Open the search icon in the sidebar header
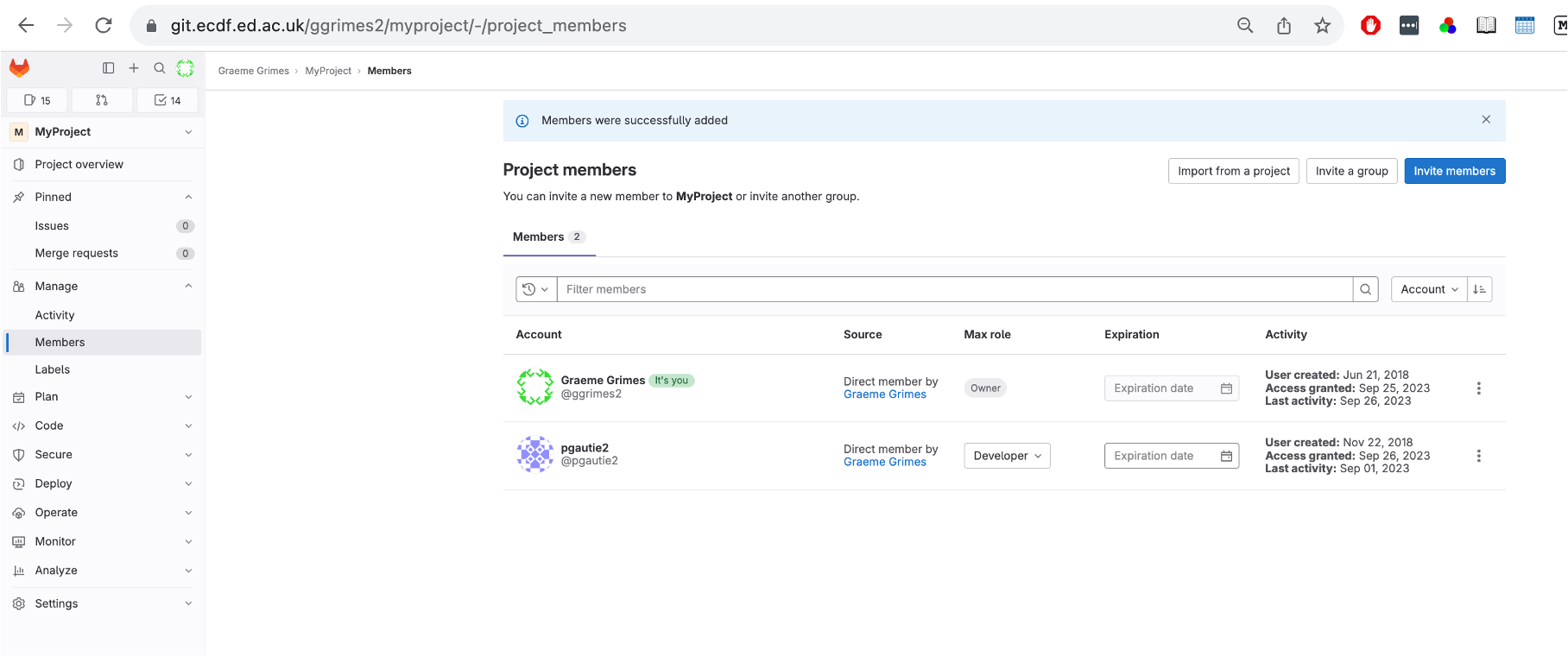The height and width of the screenshot is (656, 1568). [160, 67]
